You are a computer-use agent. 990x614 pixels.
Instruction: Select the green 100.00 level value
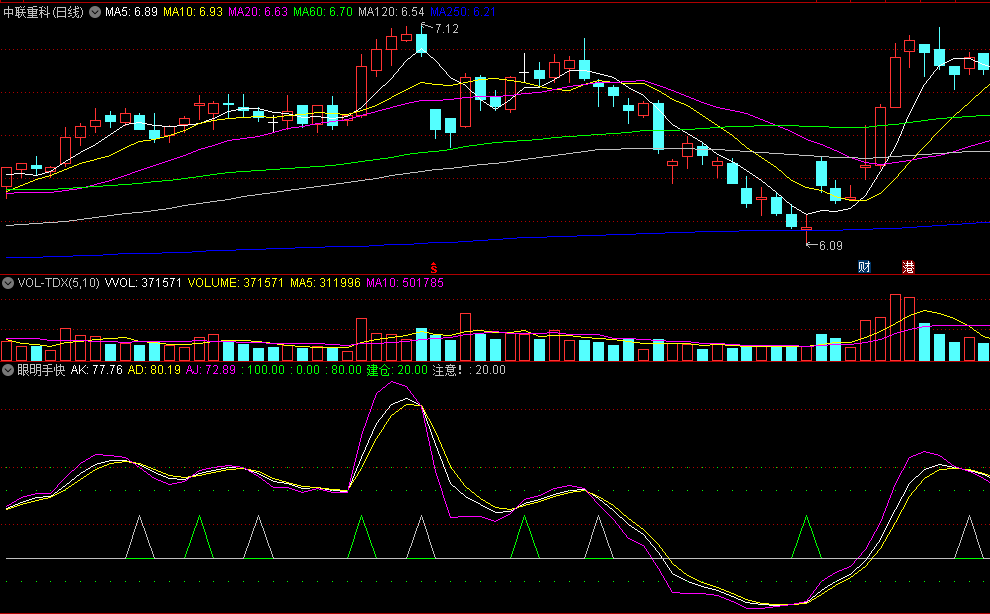[265, 370]
